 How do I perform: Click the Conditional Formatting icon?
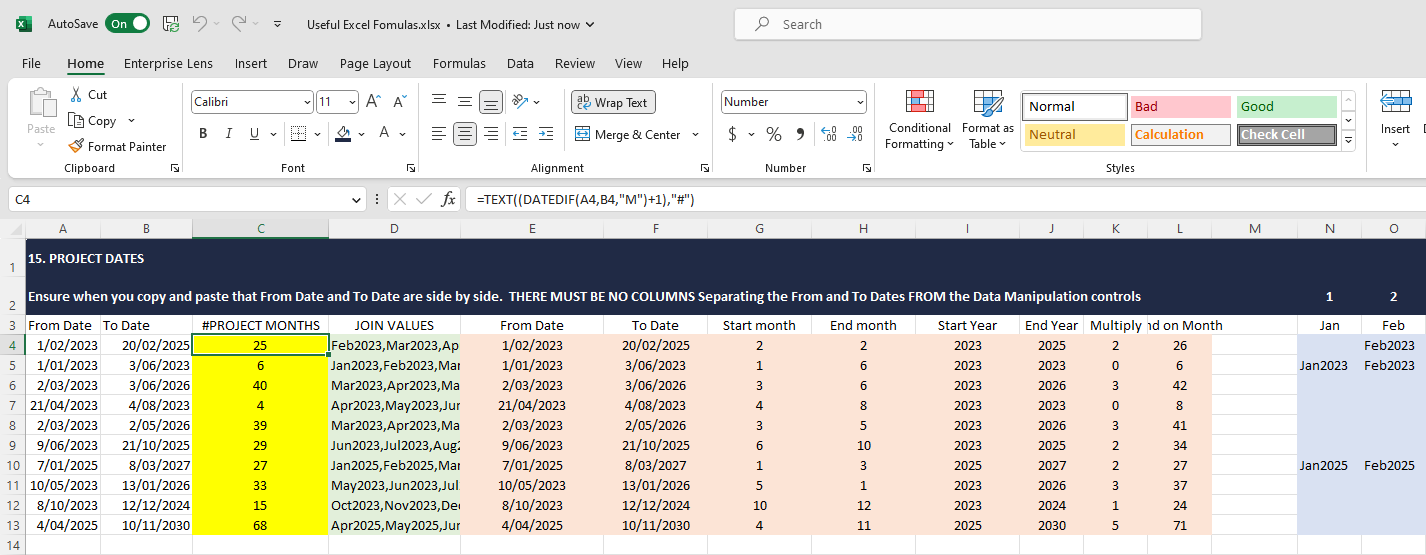919,103
